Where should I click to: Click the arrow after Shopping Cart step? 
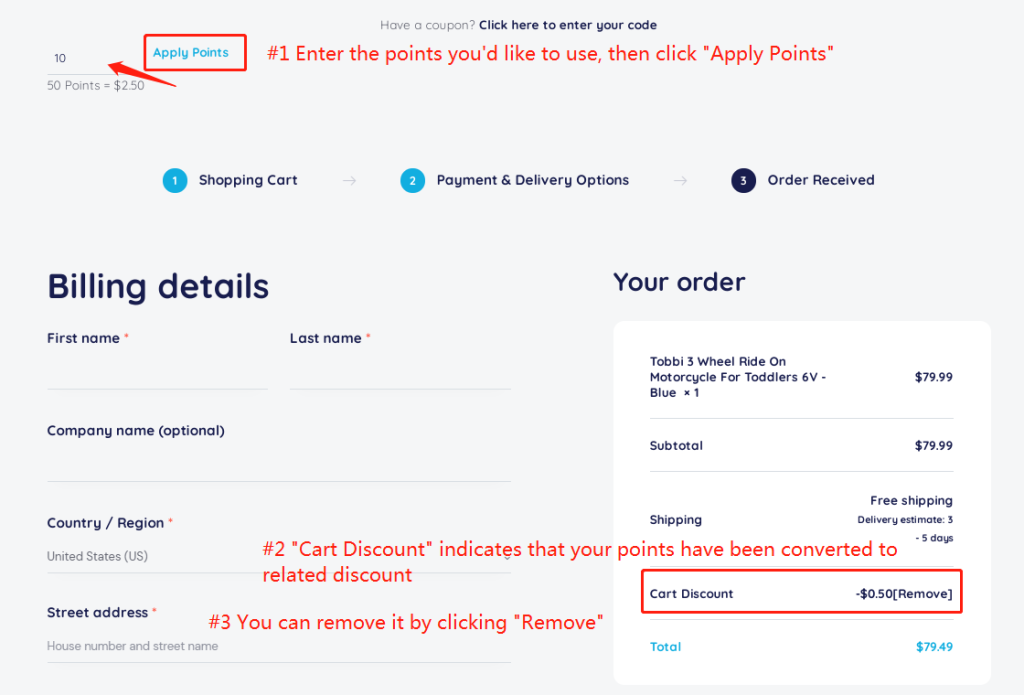click(349, 180)
